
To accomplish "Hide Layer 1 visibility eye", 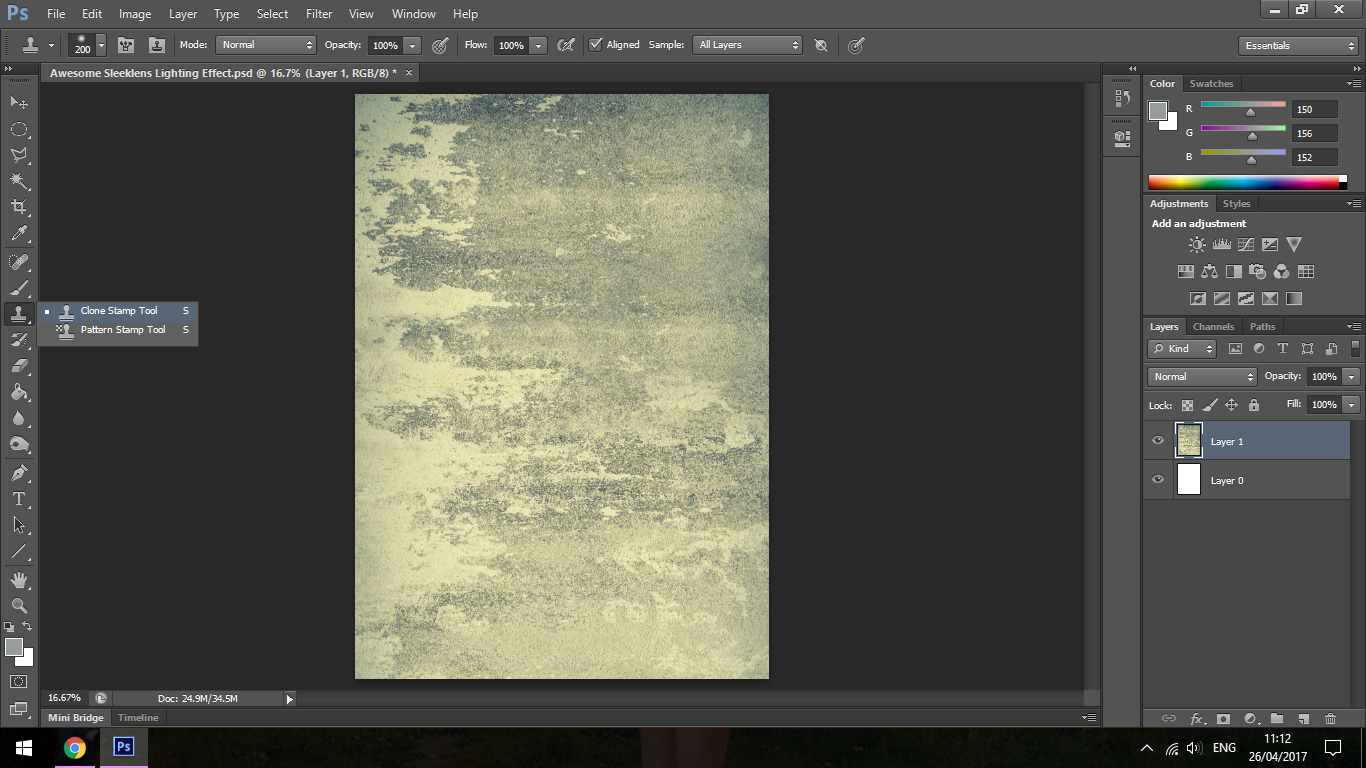I will tap(1158, 441).
